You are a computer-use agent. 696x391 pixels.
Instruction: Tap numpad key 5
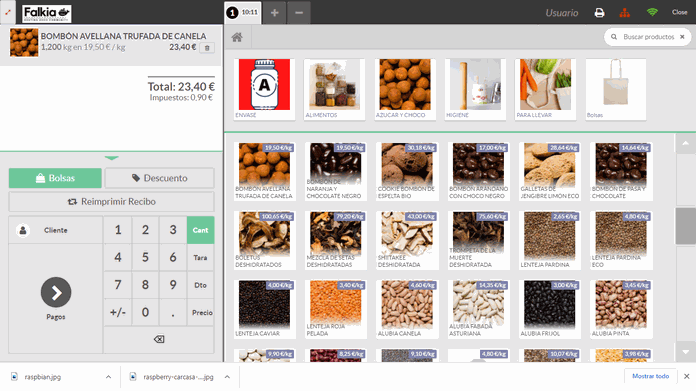coord(145,257)
